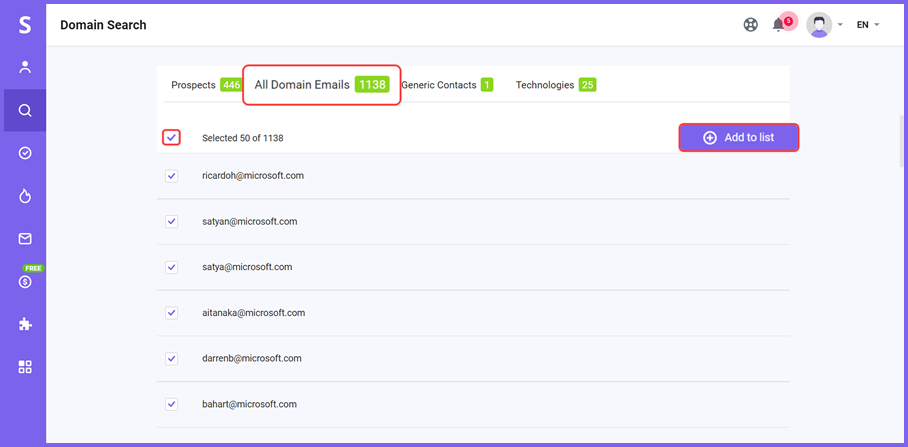
Task: Click the user avatar picture
Action: (819, 25)
